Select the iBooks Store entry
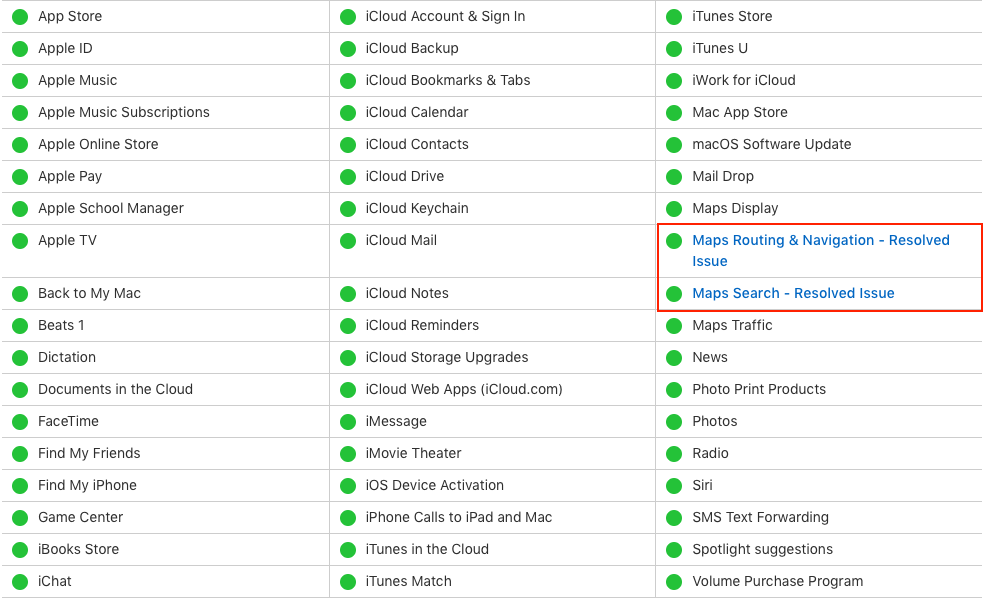The height and width of the screenshot is (598, 1000). point(78,549)
